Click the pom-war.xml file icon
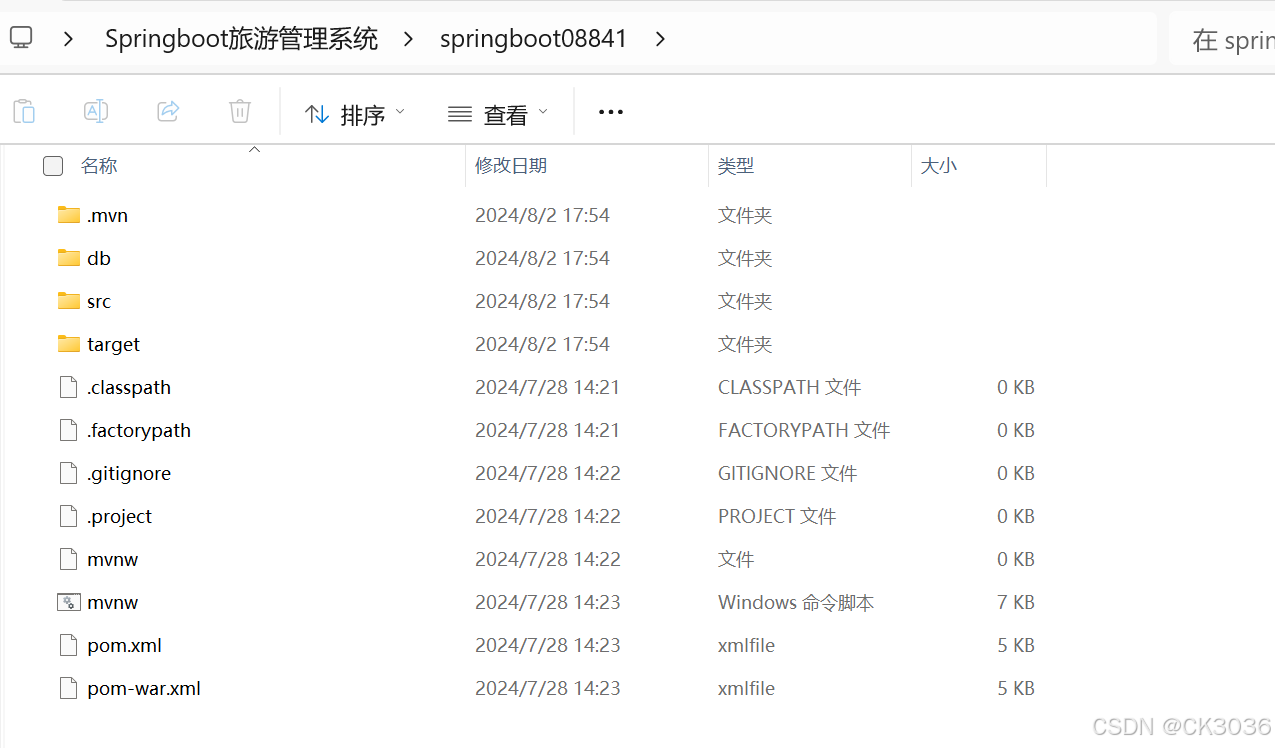The height and width of the screenshot is (748, 1275). (x=68, y=688)
